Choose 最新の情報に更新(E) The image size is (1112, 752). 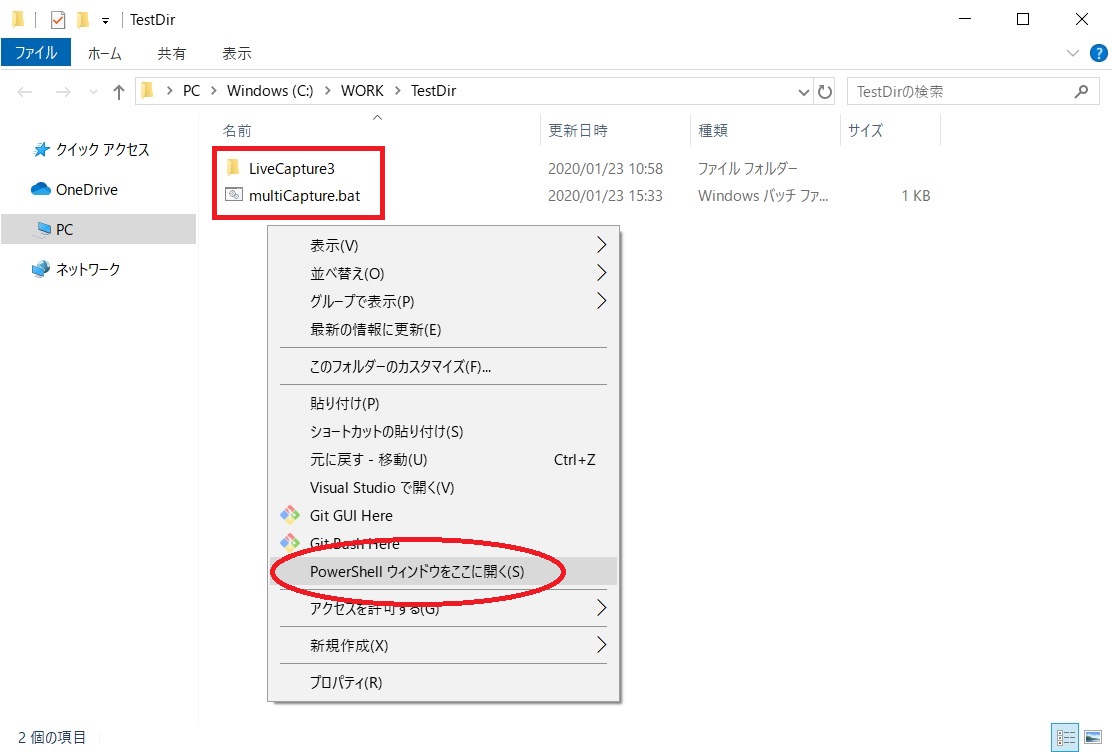[x=443, y=329]
